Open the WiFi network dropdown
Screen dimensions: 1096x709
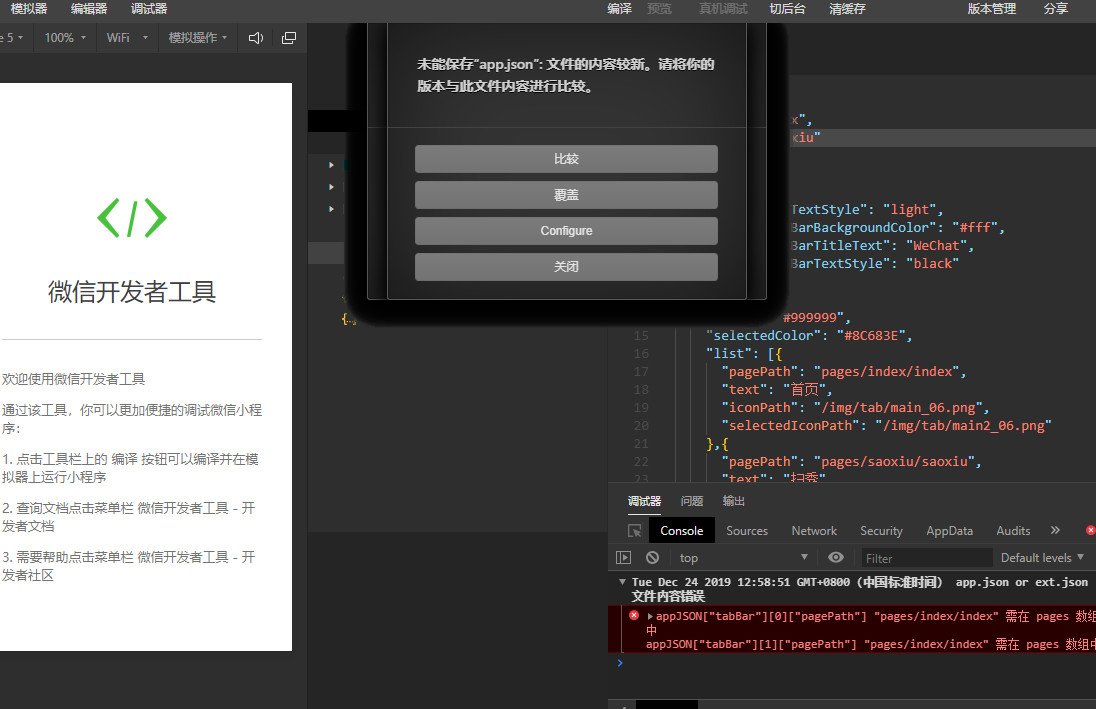127,38
